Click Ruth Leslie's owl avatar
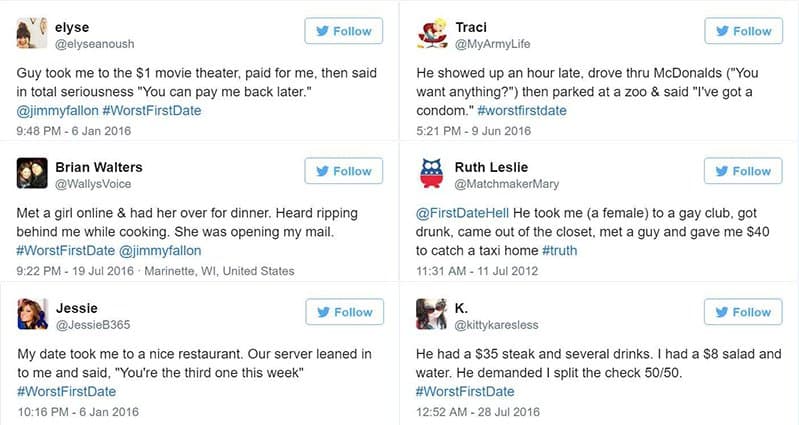Viewport: 799px width, 425px height. pos(432,174)
